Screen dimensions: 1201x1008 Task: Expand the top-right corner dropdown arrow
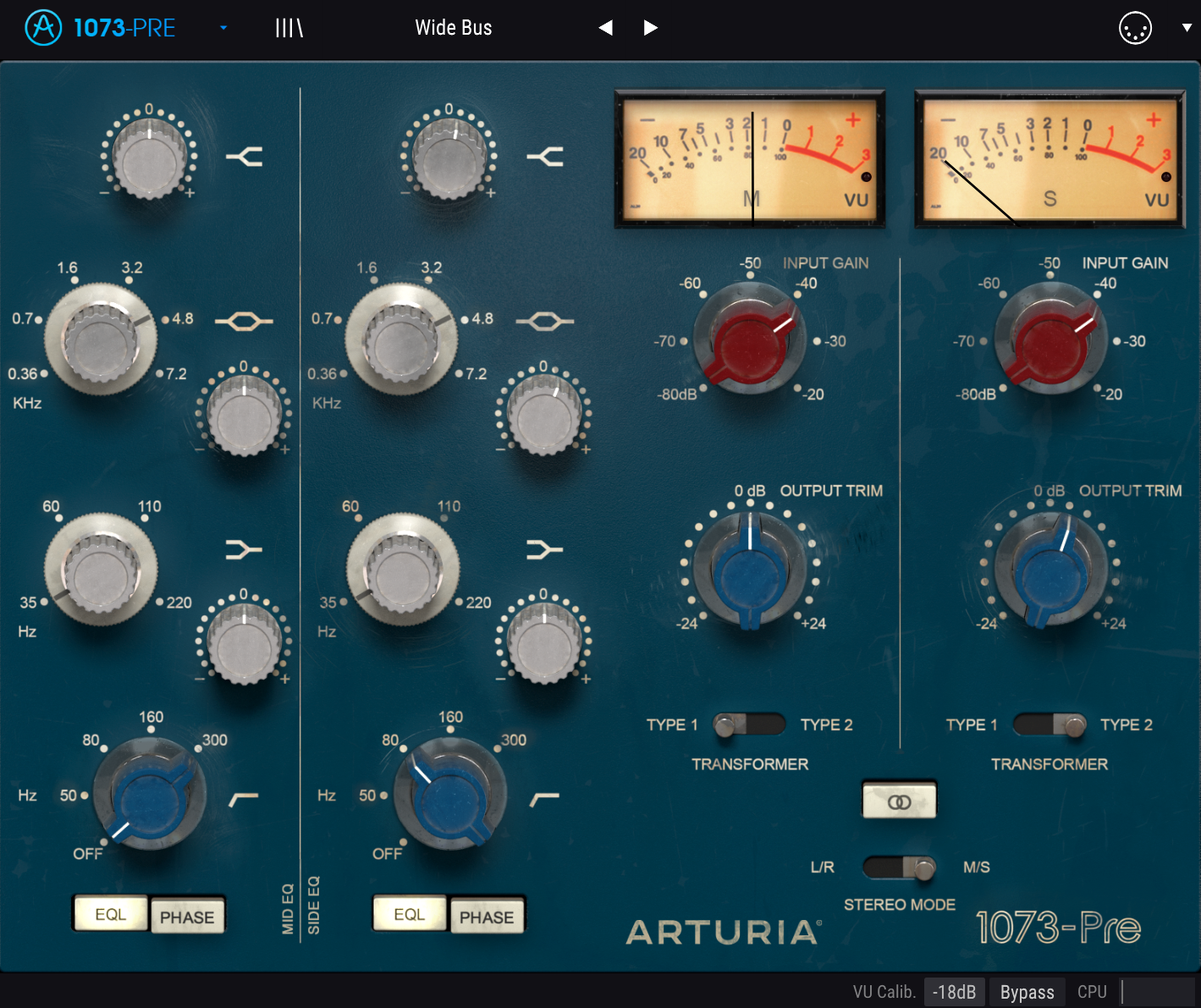click(1187, 28)
